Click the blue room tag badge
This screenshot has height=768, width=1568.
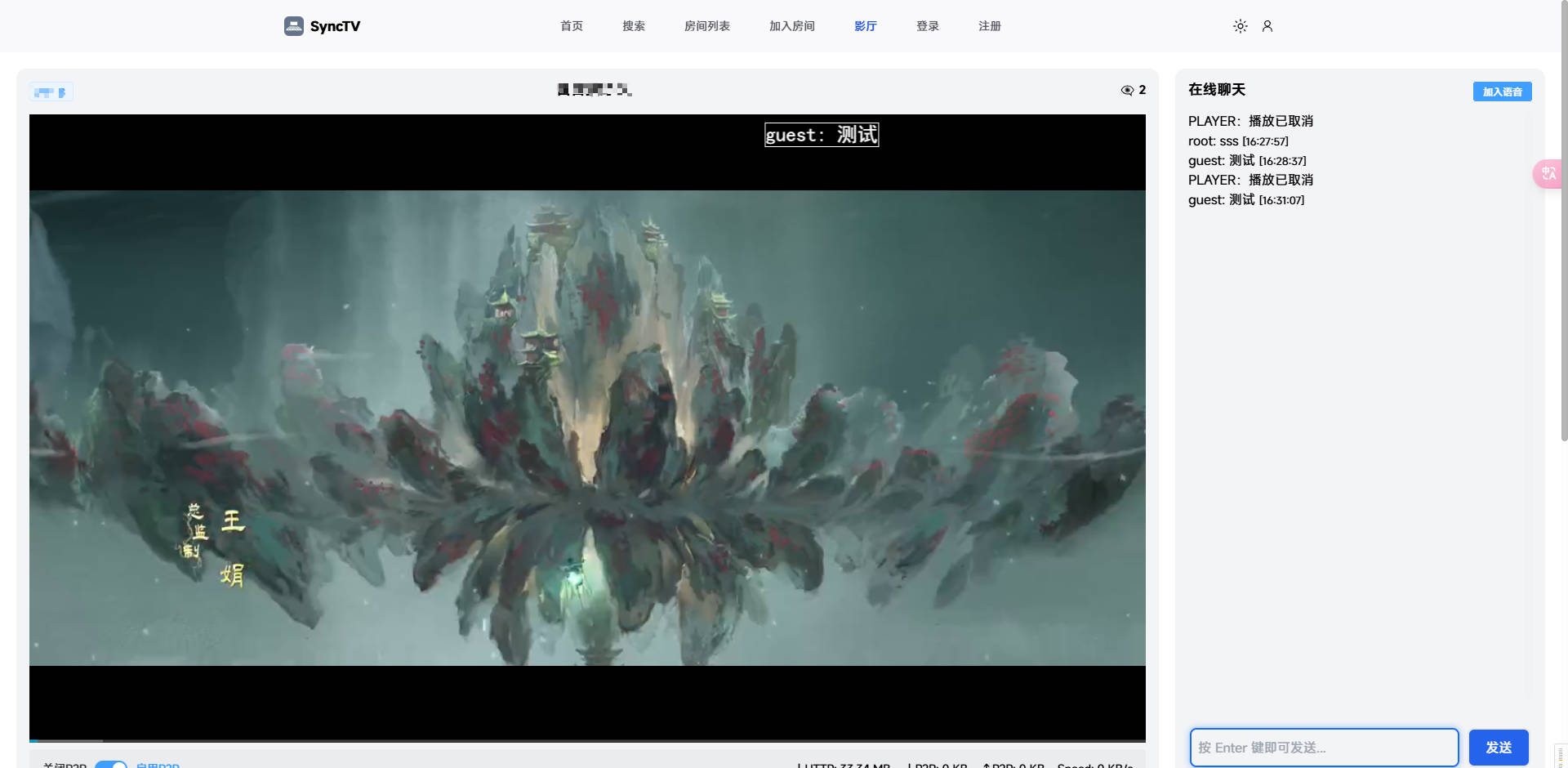point(51,92)
